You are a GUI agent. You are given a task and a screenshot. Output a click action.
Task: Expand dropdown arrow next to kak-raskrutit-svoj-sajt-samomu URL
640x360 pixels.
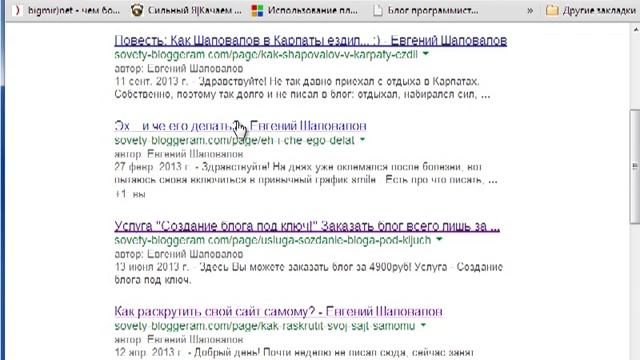(423, 326)
